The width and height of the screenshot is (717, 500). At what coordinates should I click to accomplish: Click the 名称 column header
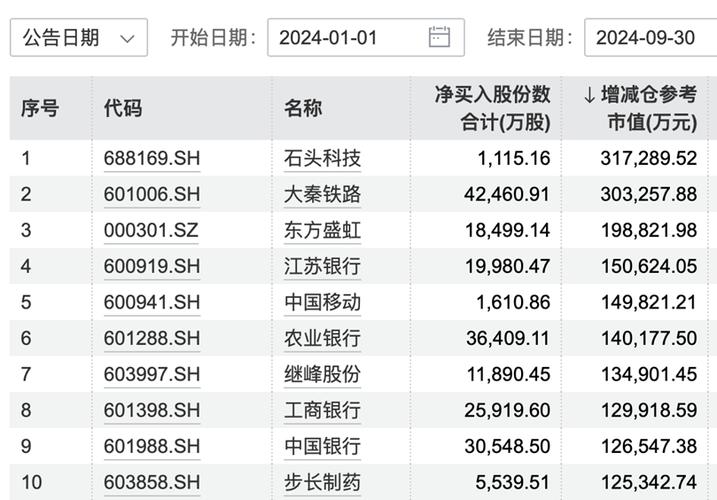303,108
